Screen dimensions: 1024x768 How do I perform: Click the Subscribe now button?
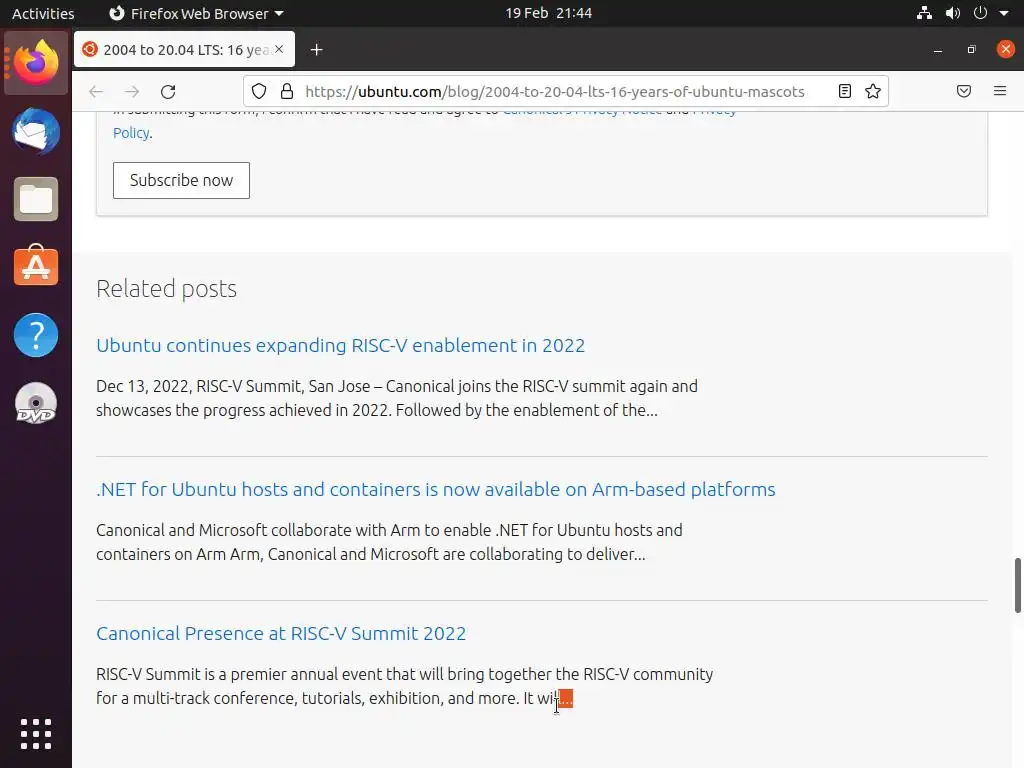[x=181, y=180]
